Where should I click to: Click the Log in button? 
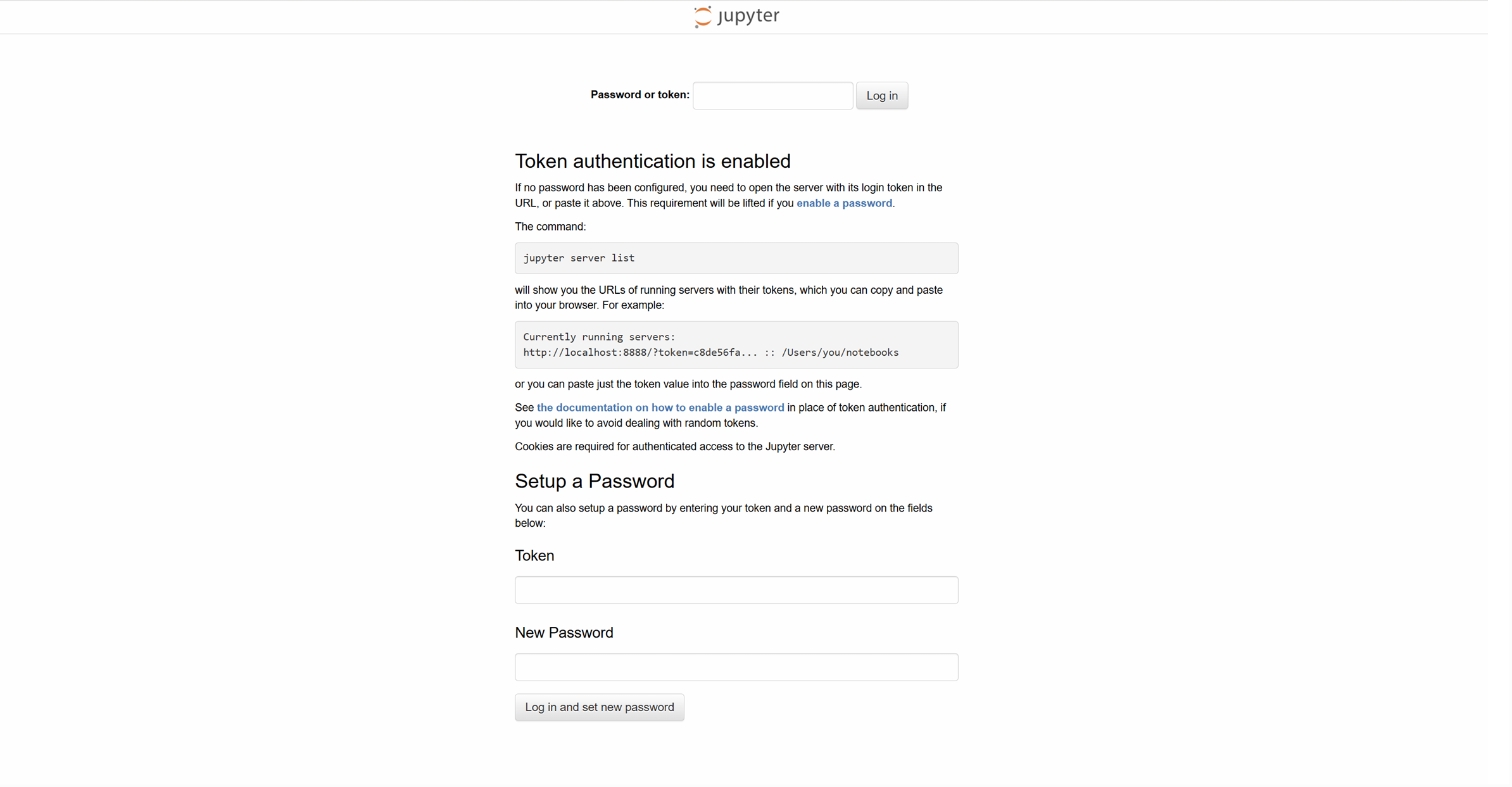[882, 96]
